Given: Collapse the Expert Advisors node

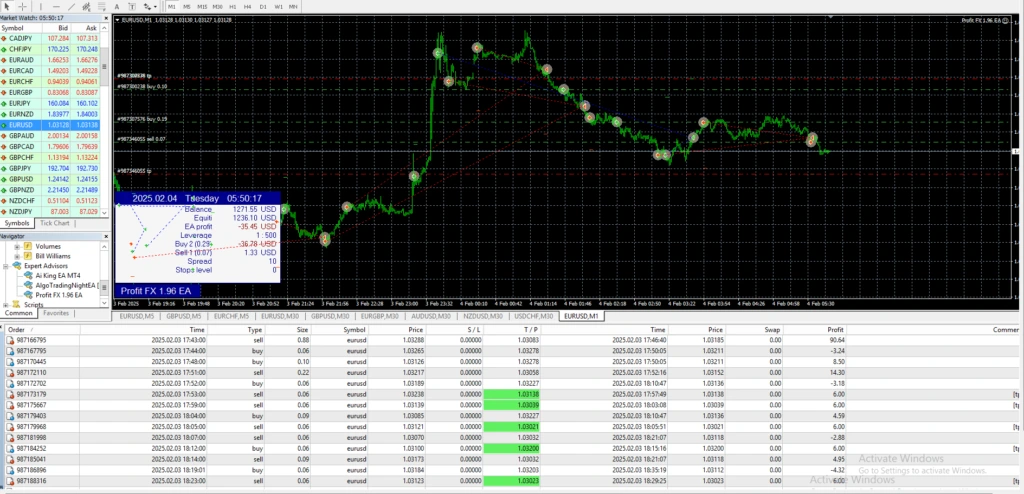Looking at the screenshot, I should pos(5,265).
